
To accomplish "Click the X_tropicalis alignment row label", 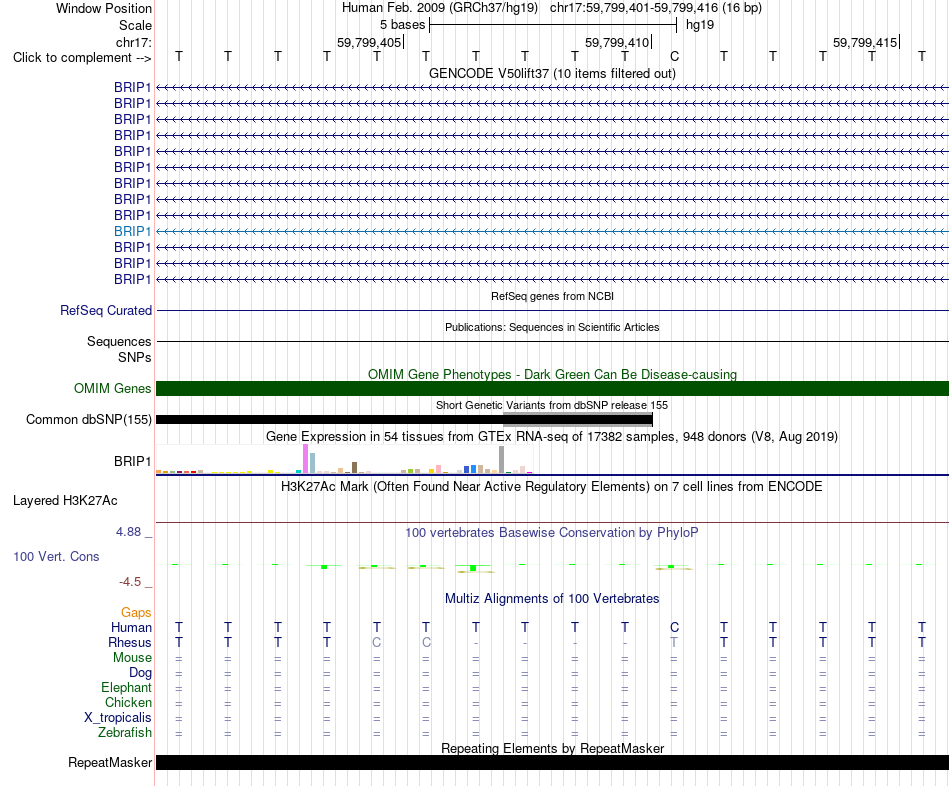I will pyautogui.click(x=118, y=718).
